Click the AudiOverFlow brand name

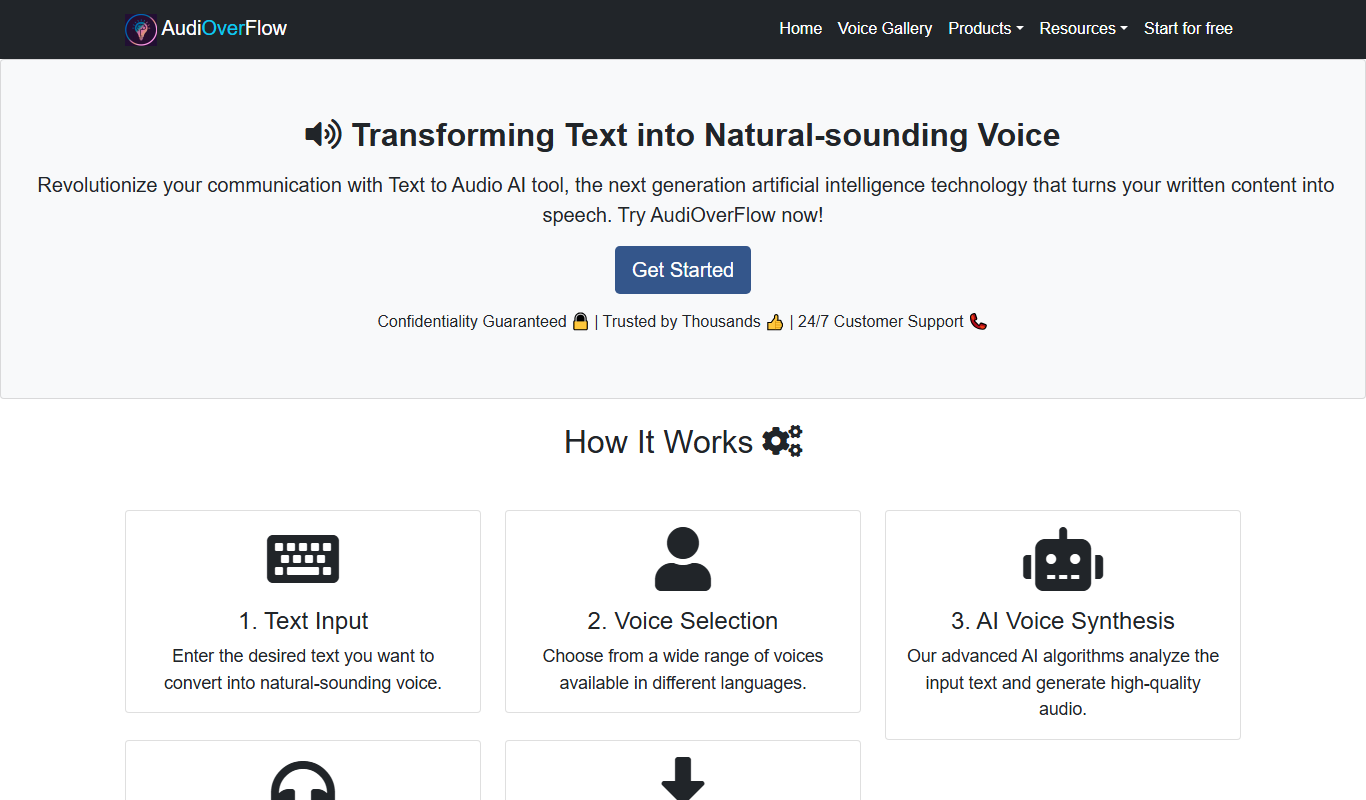pyautogui.click(x=224, y=28)
